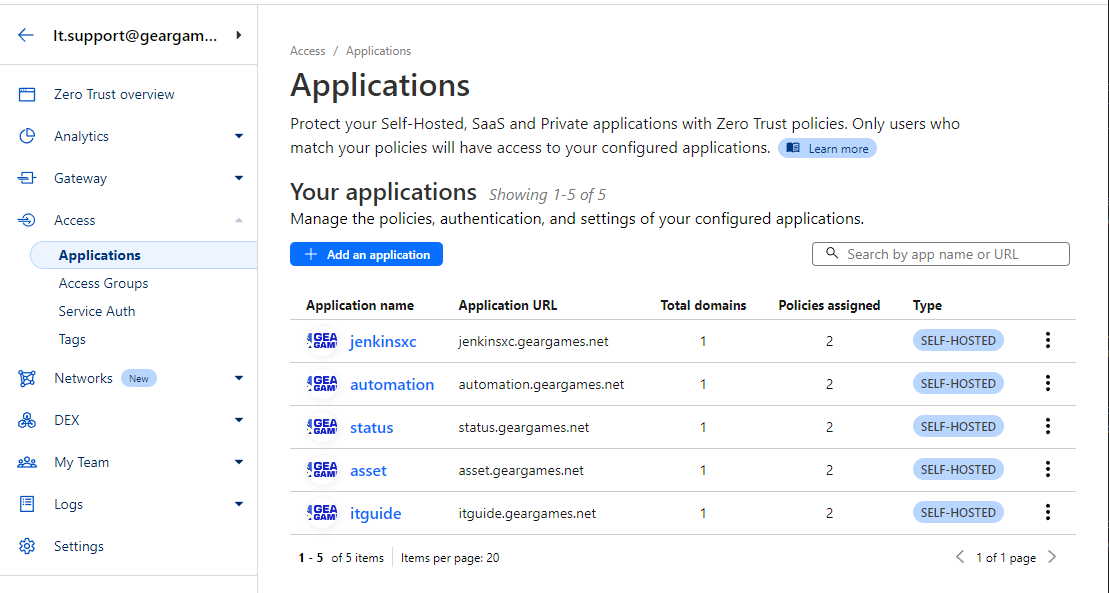
Task: Open the three-dot menu for the itguide row
Action: tap(1047, 513)
